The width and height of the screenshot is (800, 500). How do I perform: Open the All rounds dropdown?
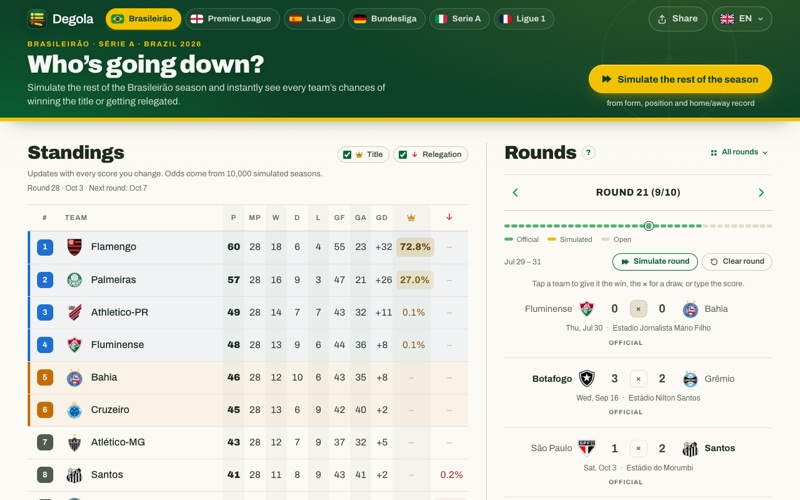[x=739, y=152]
